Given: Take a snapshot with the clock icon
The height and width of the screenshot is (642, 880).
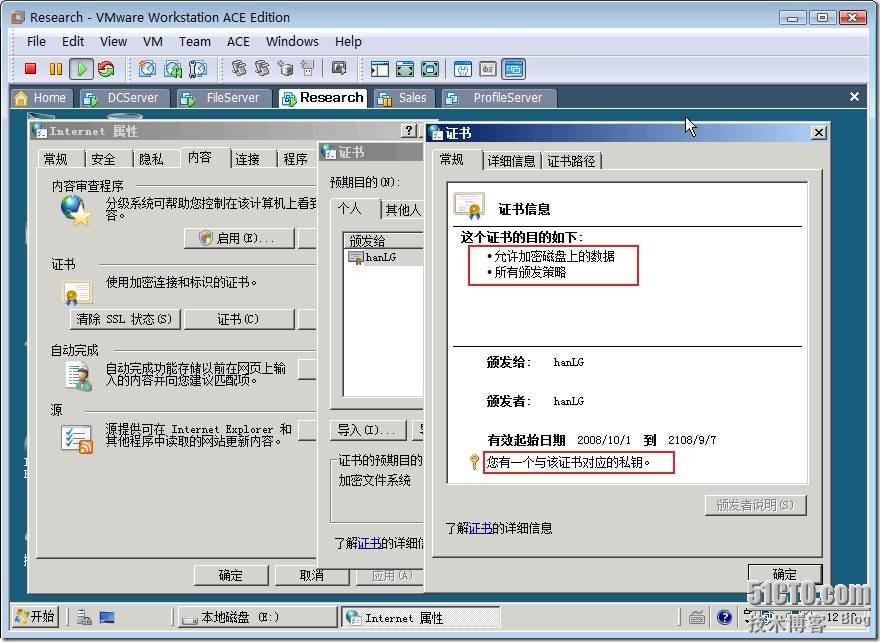Looking at the screenshot, I should click(147, 69).
